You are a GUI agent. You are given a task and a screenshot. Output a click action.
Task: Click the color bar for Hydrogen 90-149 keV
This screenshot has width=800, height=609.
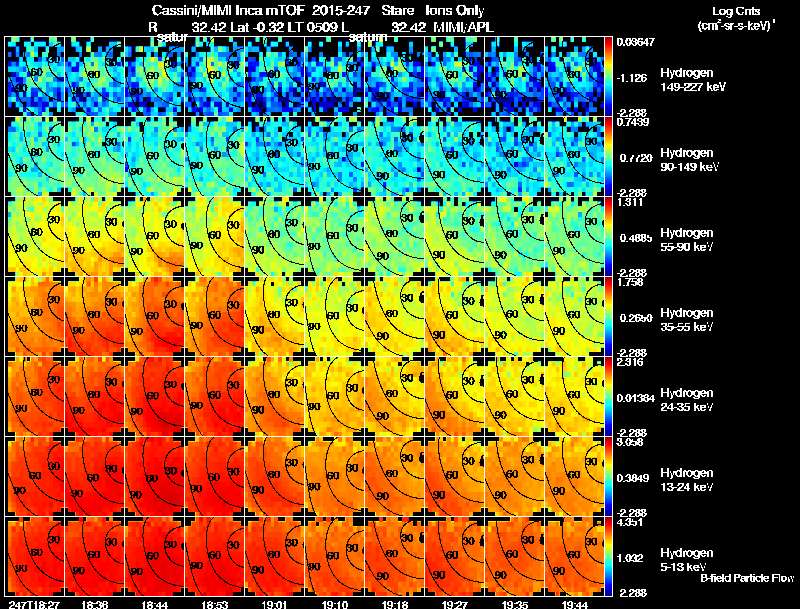coord(608,156)
